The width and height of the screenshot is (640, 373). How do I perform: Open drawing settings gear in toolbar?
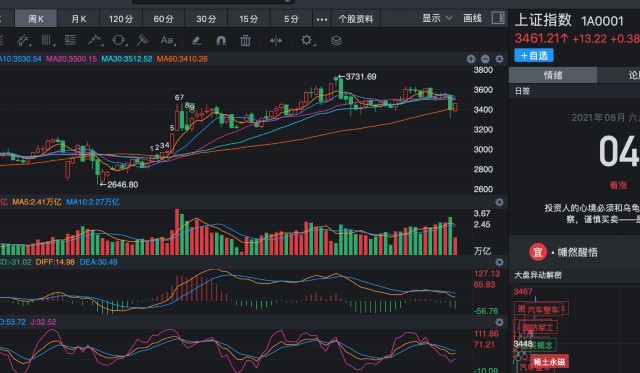pos(307,40)
